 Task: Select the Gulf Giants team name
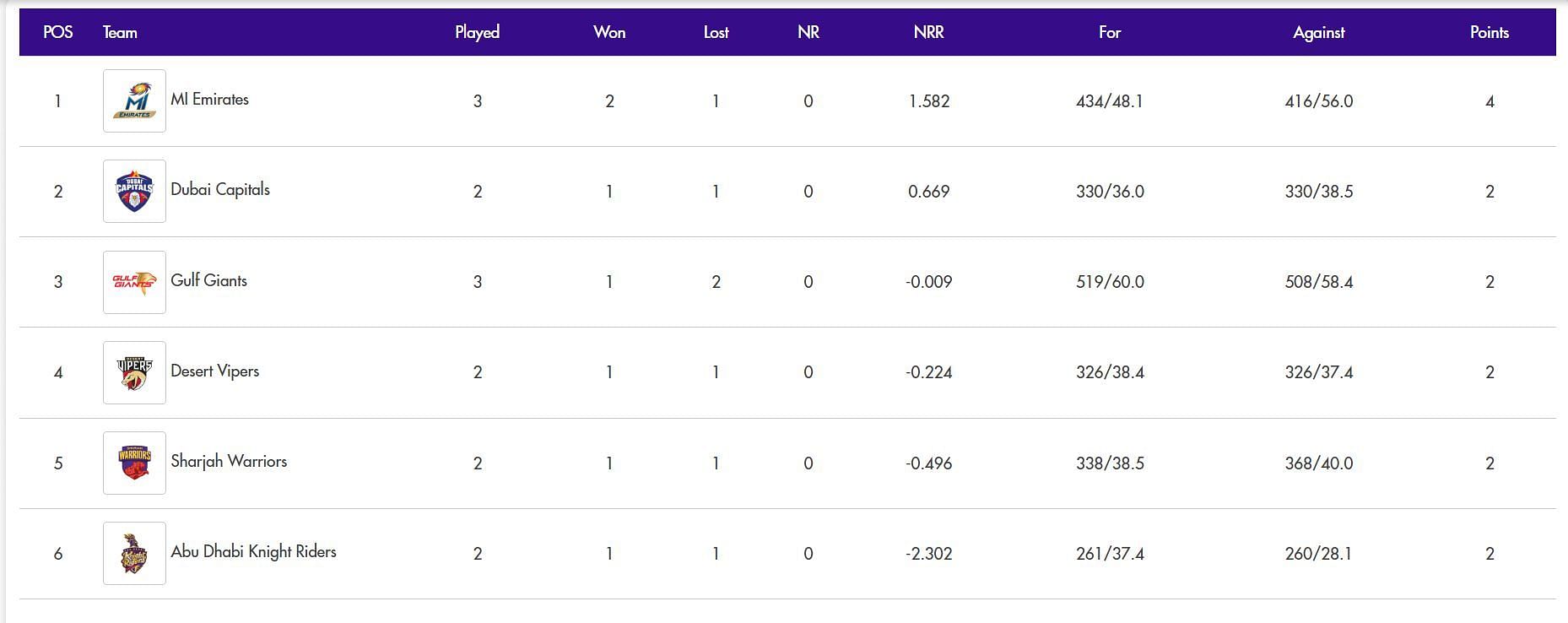click(x=208, y=280)
